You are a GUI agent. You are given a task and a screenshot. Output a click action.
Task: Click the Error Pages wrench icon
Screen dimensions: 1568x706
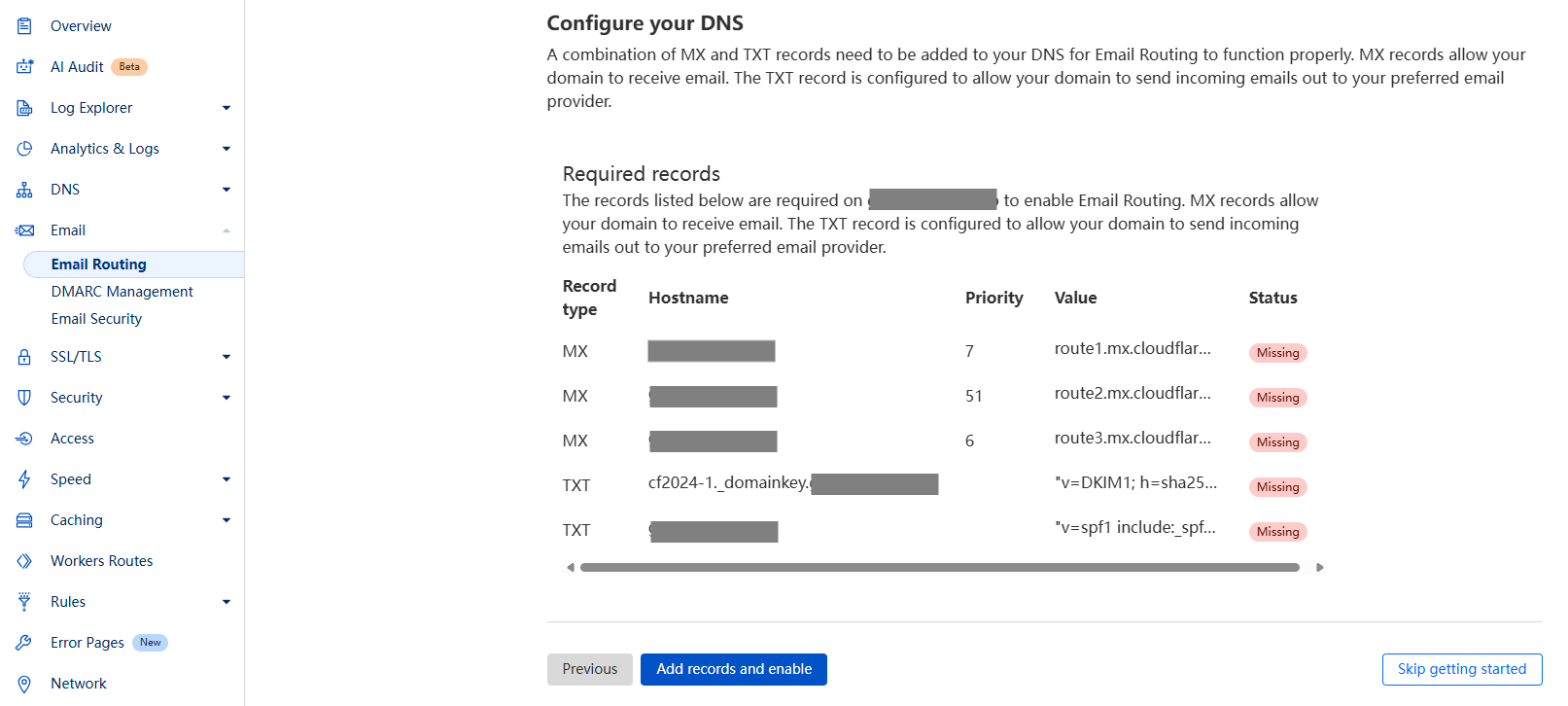click(24, 643)
